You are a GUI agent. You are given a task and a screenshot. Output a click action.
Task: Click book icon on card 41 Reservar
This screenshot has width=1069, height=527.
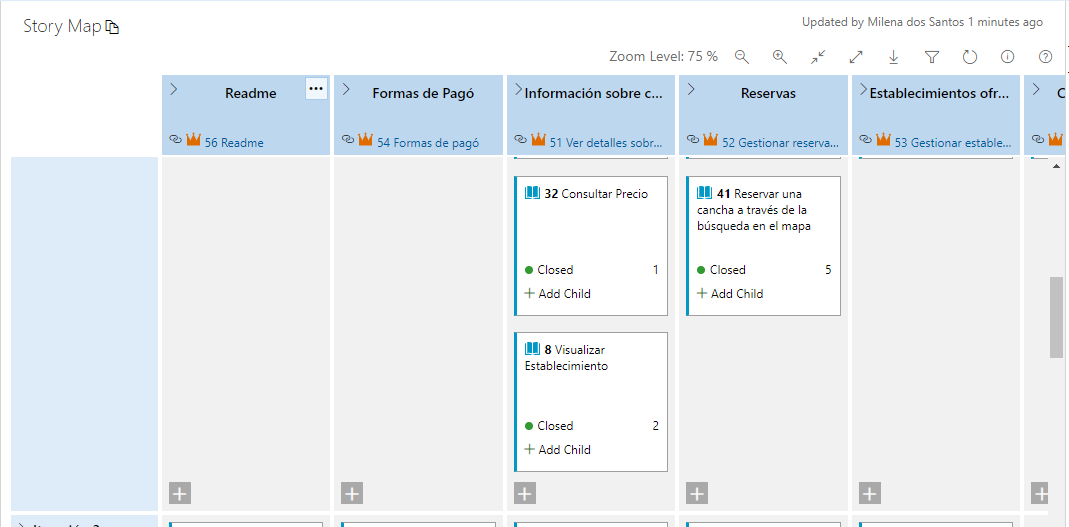click(704, 194)
